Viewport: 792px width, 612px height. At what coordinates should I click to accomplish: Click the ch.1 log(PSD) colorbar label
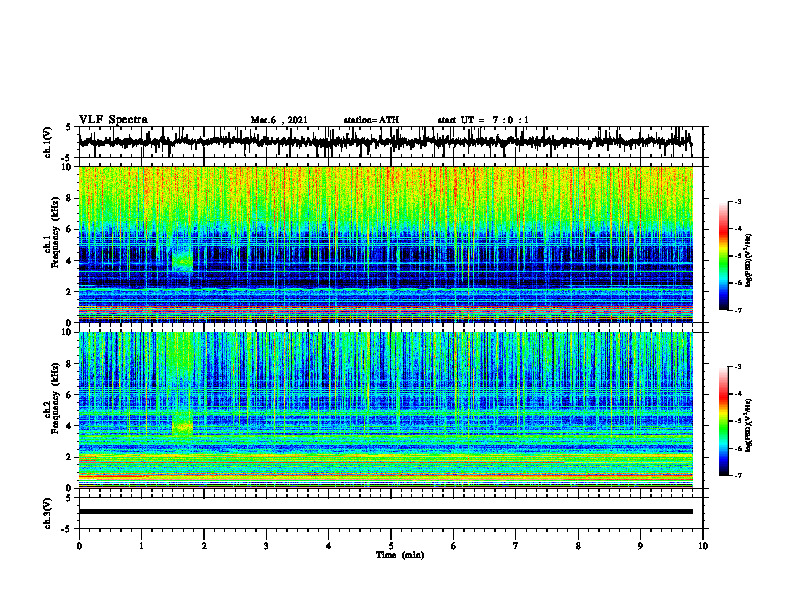[749, 261]
